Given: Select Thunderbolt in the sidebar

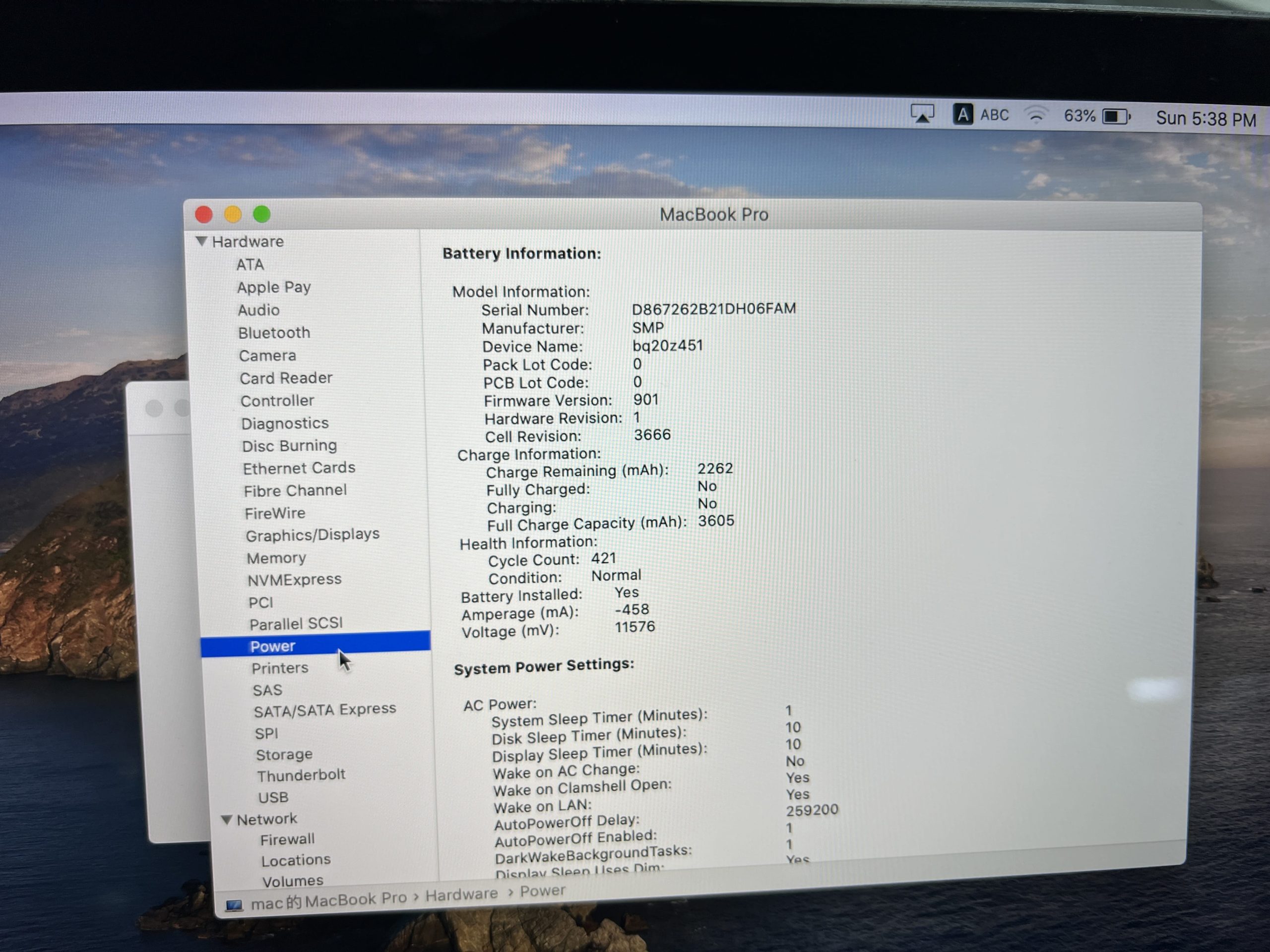Looking at the screenshot, I should [x=301, y=775].
